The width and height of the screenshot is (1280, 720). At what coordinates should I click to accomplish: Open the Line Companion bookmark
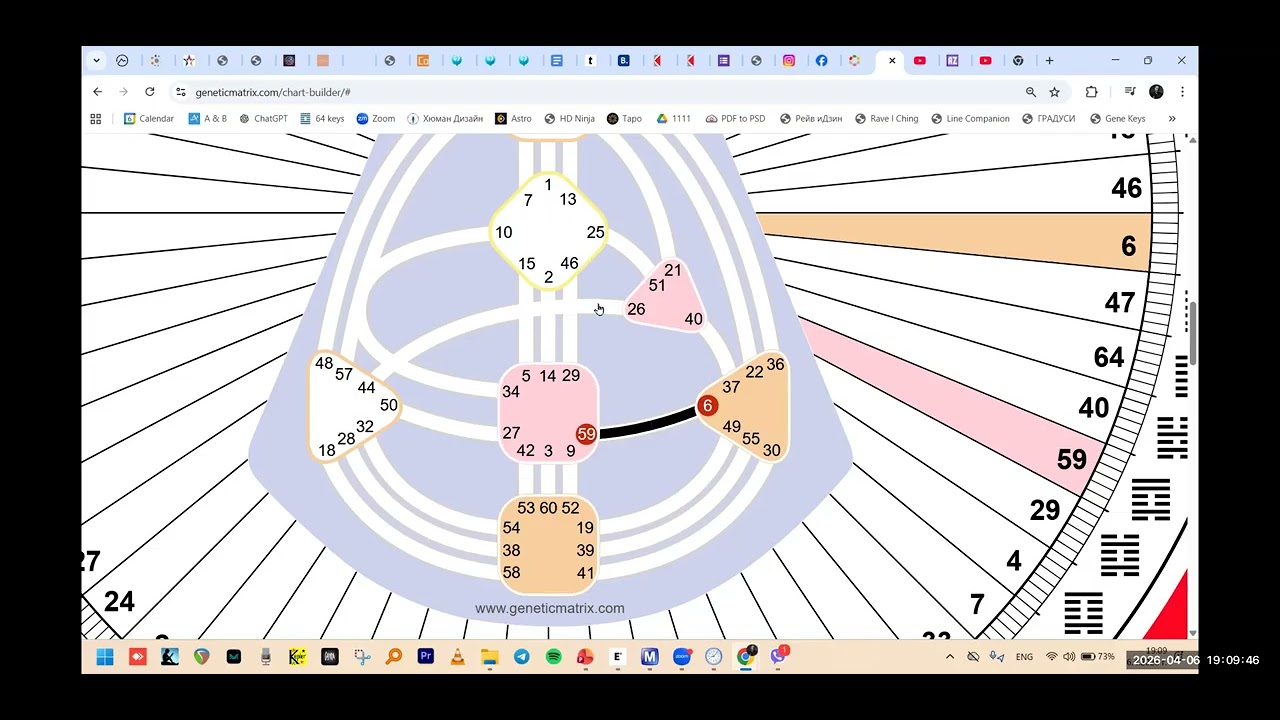970,119
